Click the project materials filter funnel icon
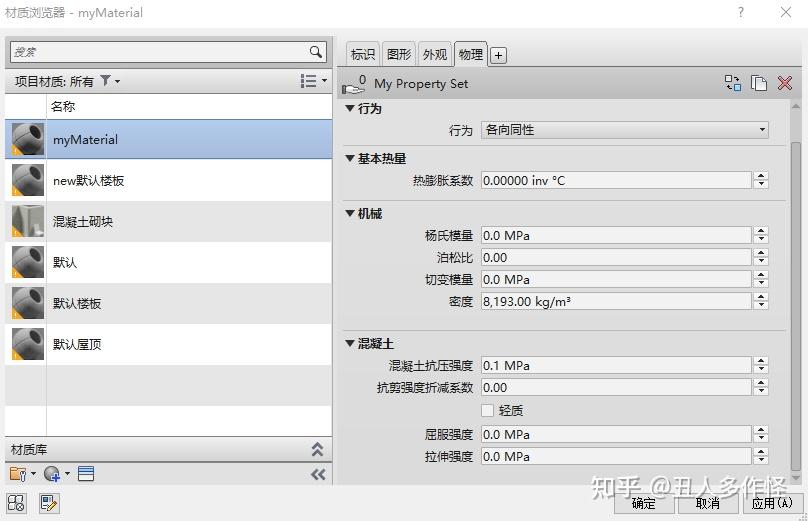808x521 pixels. click(x=105, y=80)
